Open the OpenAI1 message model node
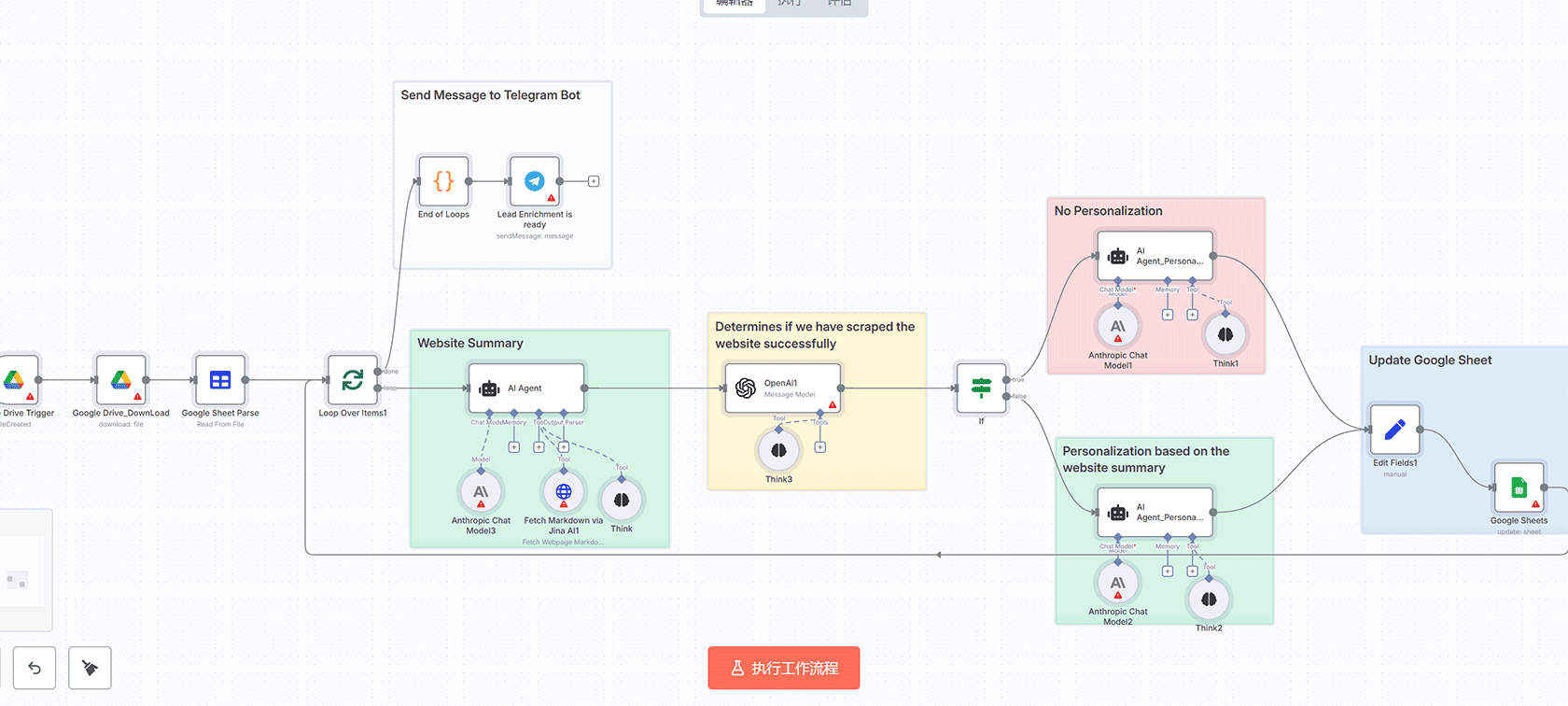This screenshot has width=1568, height=706. coord(782,388)
